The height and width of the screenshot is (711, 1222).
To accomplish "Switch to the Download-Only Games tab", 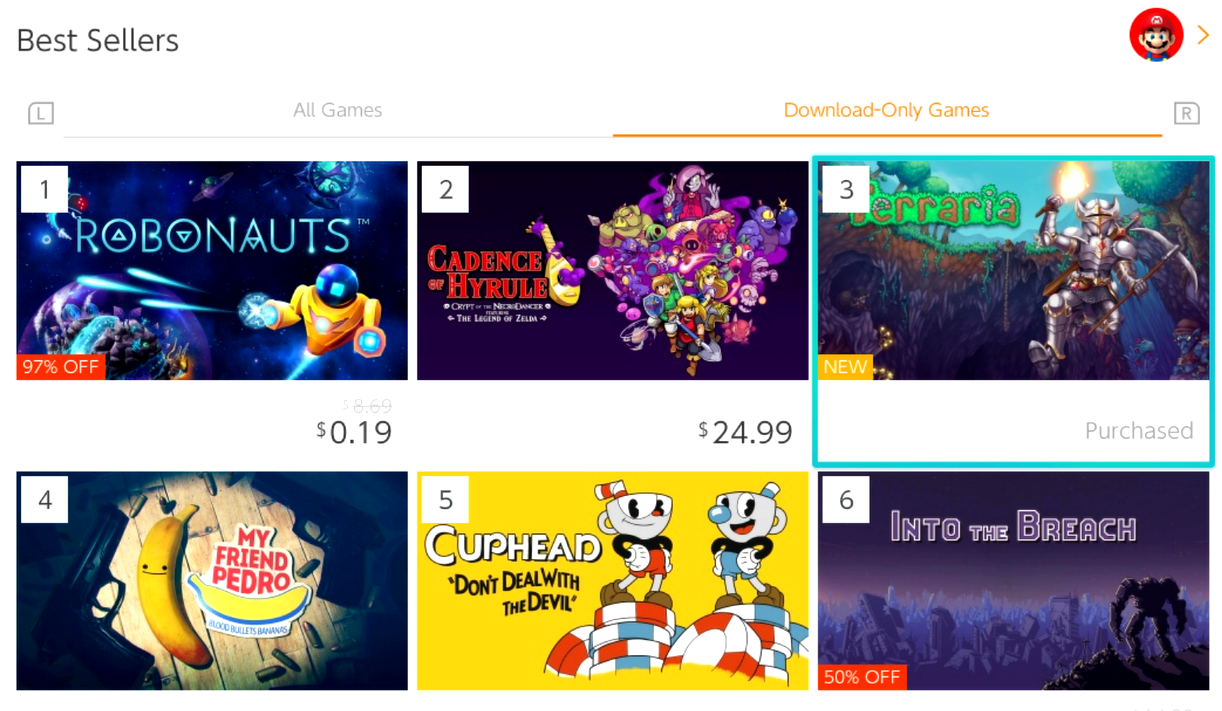I will pos(887,110).
